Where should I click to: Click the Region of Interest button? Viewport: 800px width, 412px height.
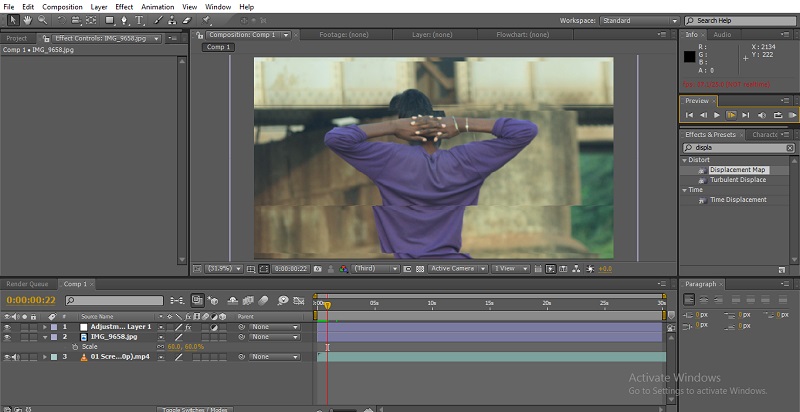[407, 269]
